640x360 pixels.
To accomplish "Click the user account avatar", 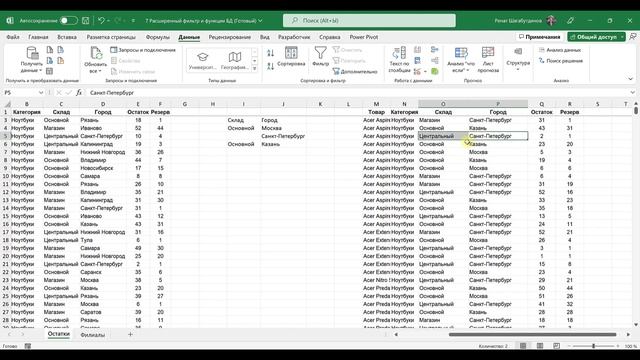I will click(x=551, y=20).
